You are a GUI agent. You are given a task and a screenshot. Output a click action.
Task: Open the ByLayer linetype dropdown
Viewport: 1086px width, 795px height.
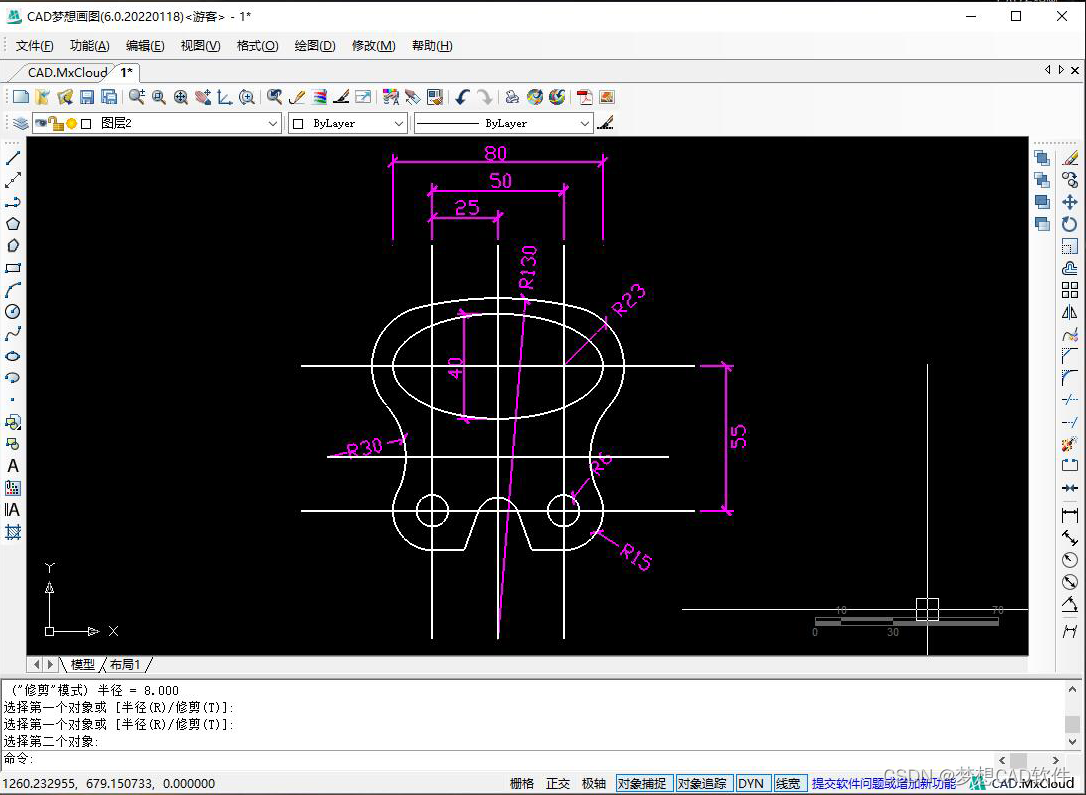(x=585, y=123)
